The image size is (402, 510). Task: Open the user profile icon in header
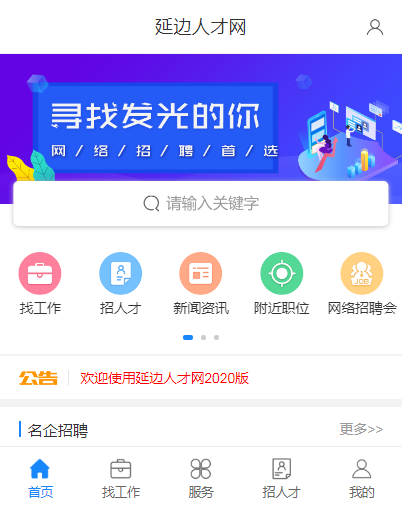coord(375,27)
